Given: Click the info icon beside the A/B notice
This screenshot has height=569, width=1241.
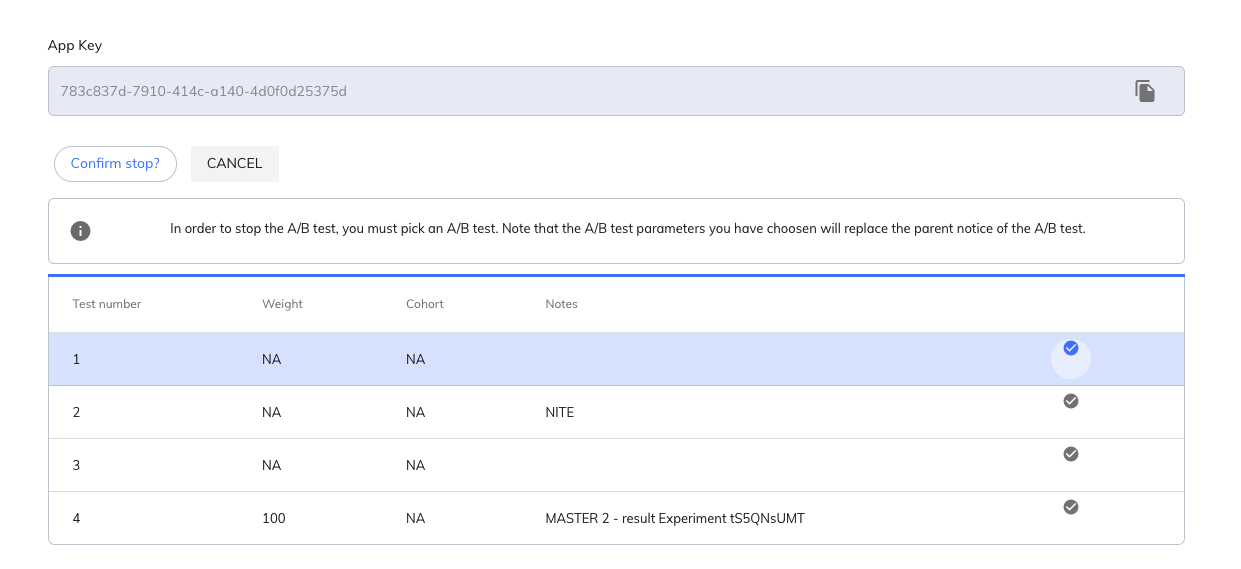Looking at the screenshot, I should point(81,231).
